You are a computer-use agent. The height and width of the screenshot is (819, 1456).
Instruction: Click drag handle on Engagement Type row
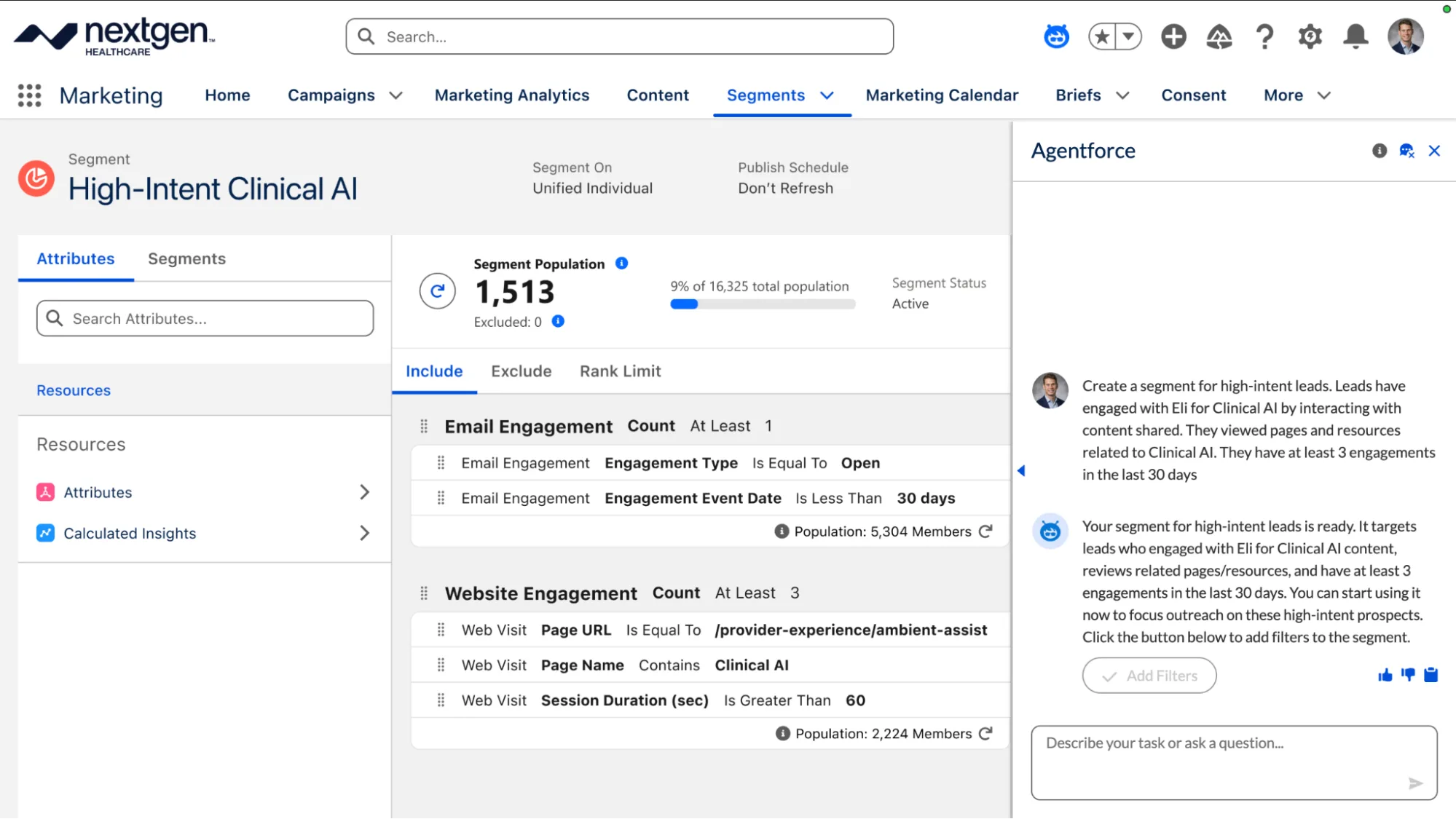click(x=441, y=463)
